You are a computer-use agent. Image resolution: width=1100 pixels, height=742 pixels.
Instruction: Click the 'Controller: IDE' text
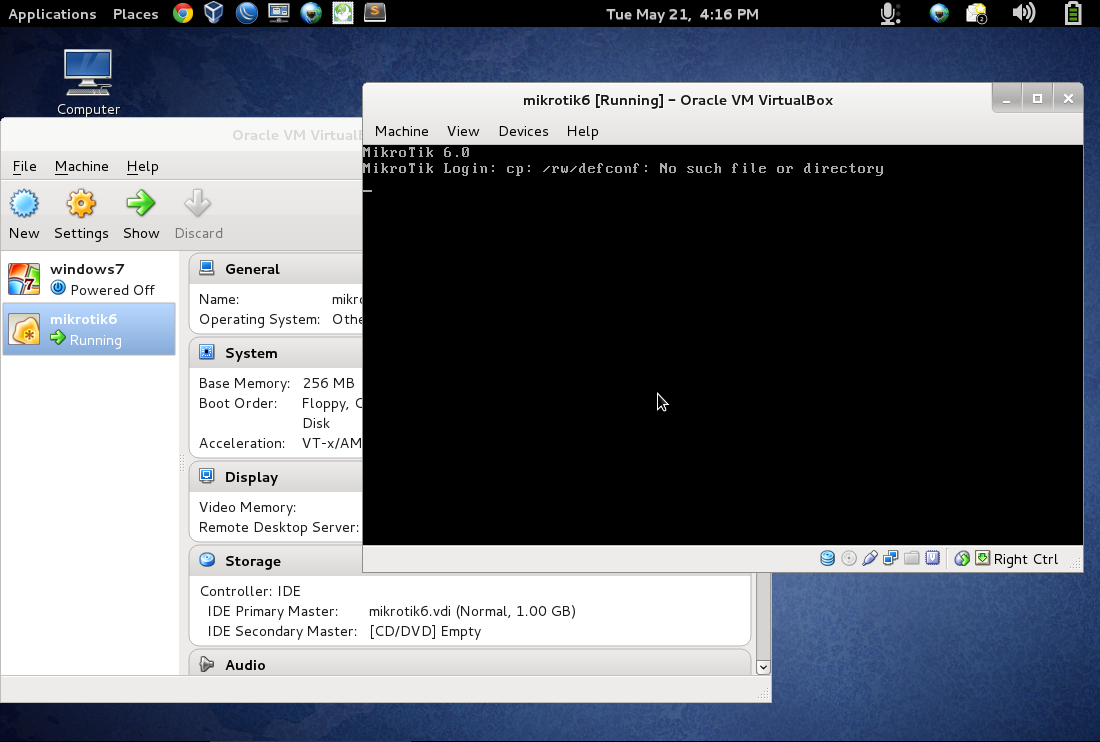tap(250, 591)
